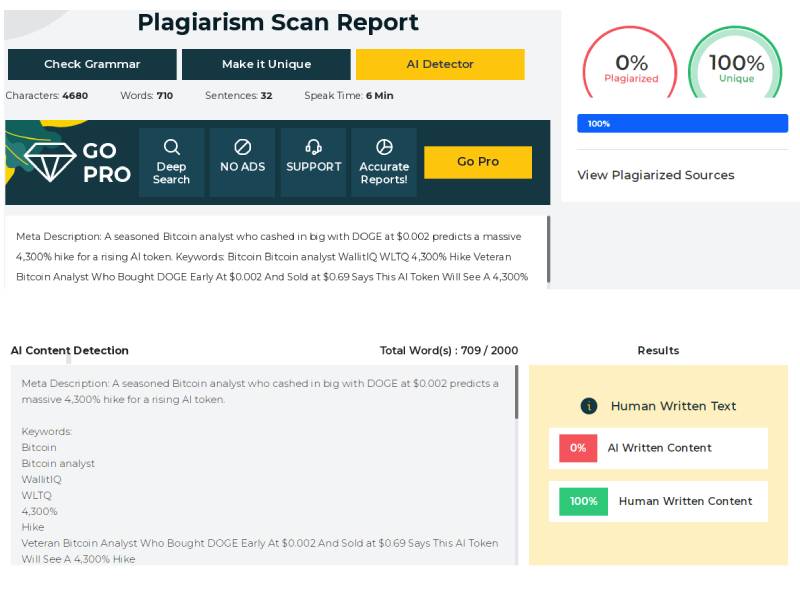The height and width of the screenshot is (597, 800).
Task: Click the yellow Go Pro button
Action: point(477,162)
